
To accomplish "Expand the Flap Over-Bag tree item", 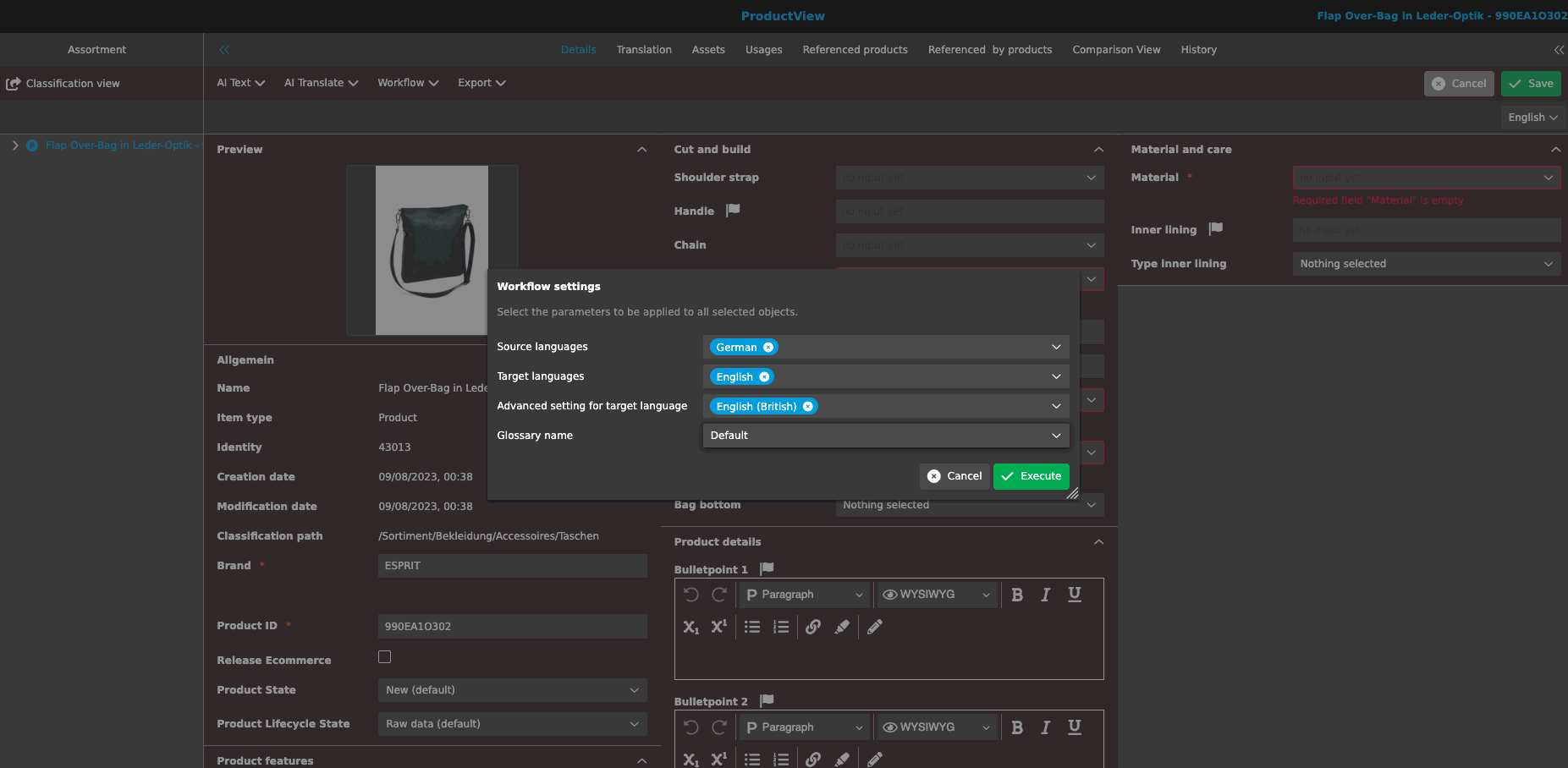I will (x=15, y=145).
